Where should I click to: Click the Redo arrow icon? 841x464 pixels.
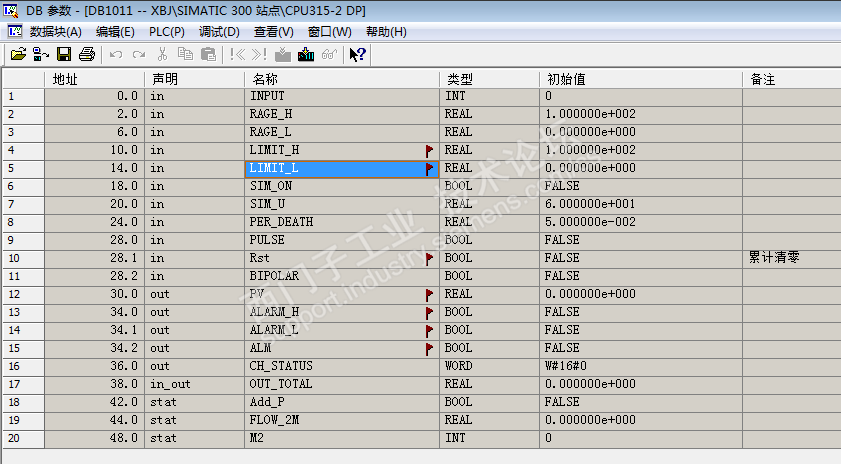(139, 54)
